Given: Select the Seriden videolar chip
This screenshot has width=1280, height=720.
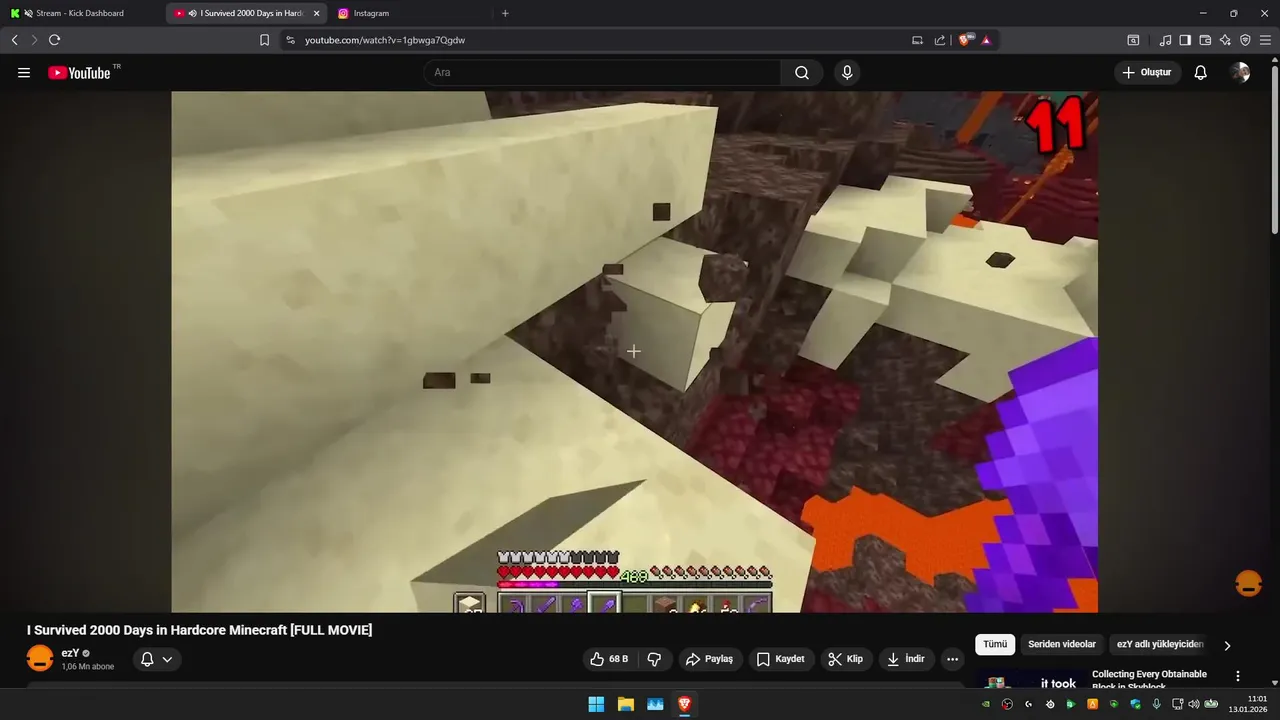Looking at the screenshot, I should pyautogui.click(x=1062, y=645).
